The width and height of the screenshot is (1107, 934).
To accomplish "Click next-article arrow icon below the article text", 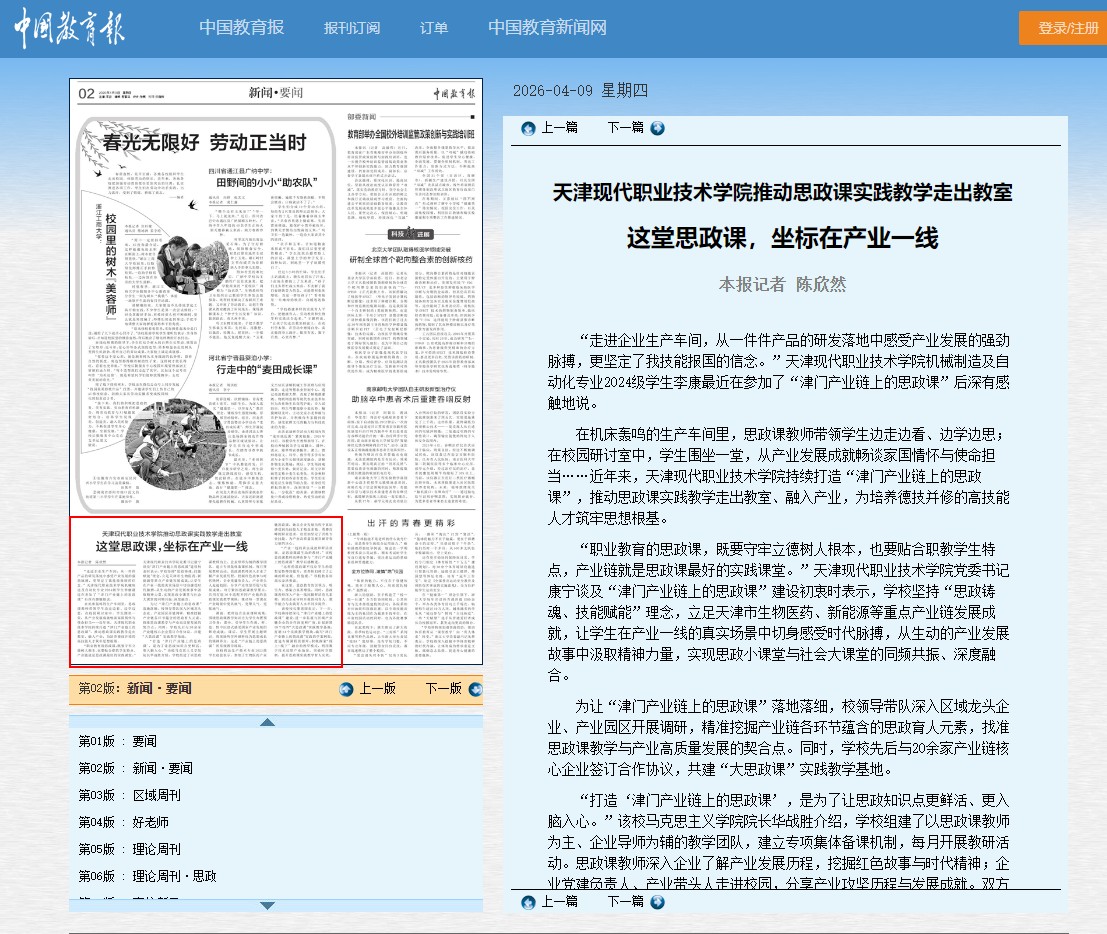I will 657,902.
